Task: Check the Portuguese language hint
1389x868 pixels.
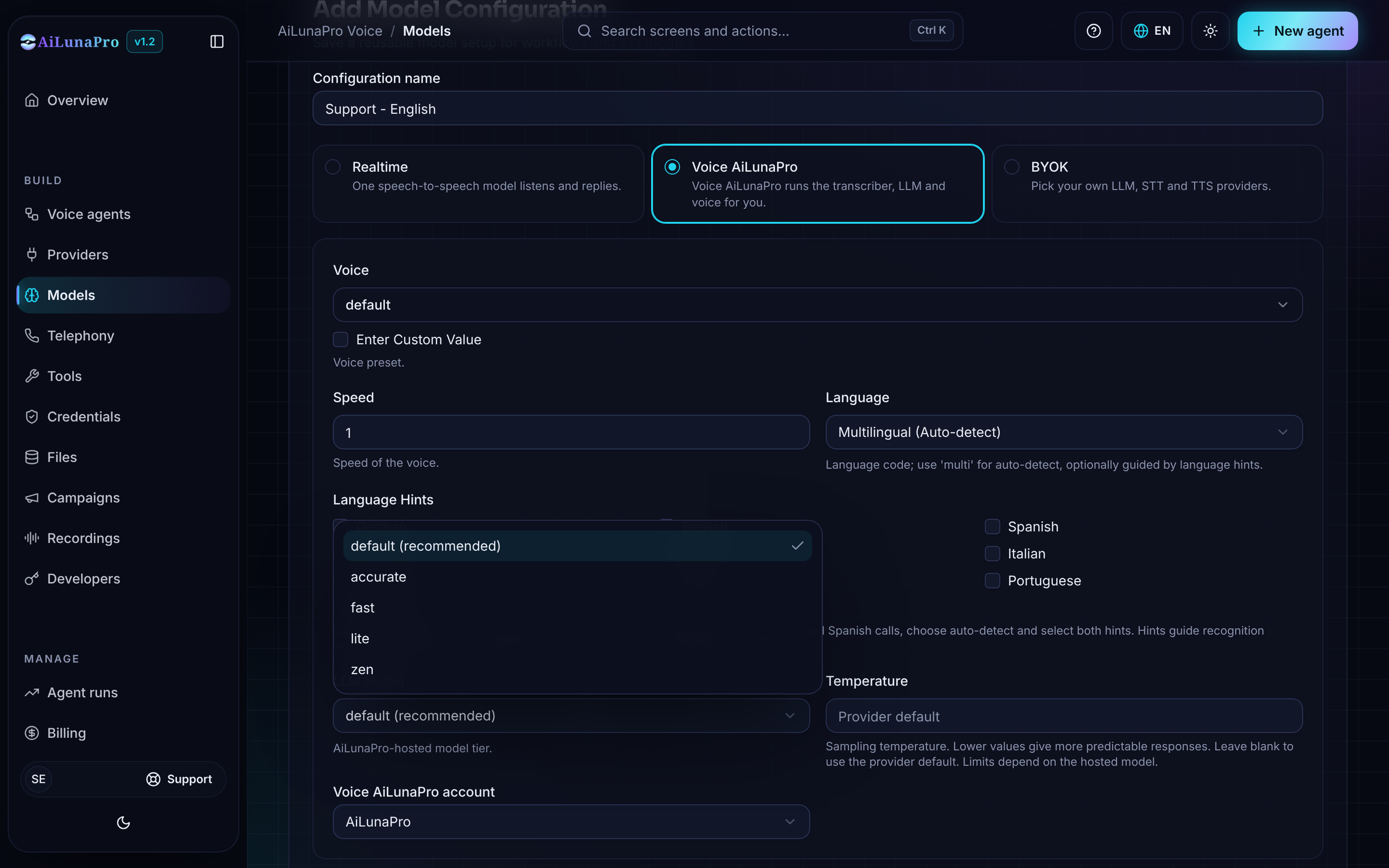Action: 992,580
